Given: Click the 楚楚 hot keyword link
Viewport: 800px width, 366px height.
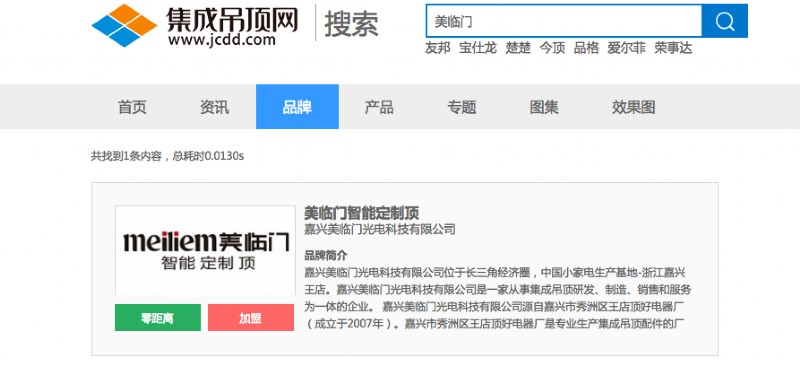Looking at the screenshot, I should (518, 48).
